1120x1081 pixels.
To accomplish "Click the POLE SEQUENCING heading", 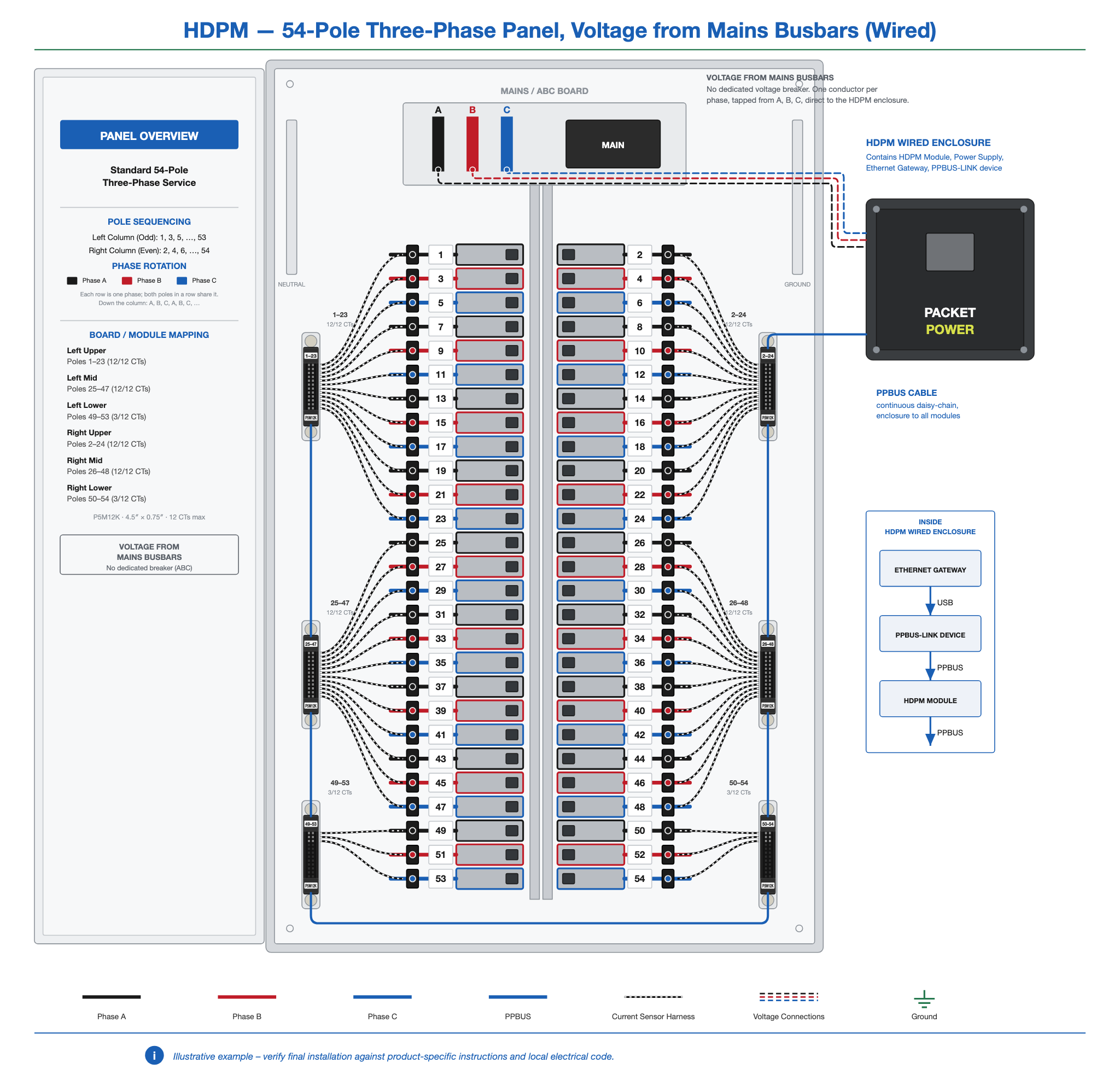I will [149, 221].
